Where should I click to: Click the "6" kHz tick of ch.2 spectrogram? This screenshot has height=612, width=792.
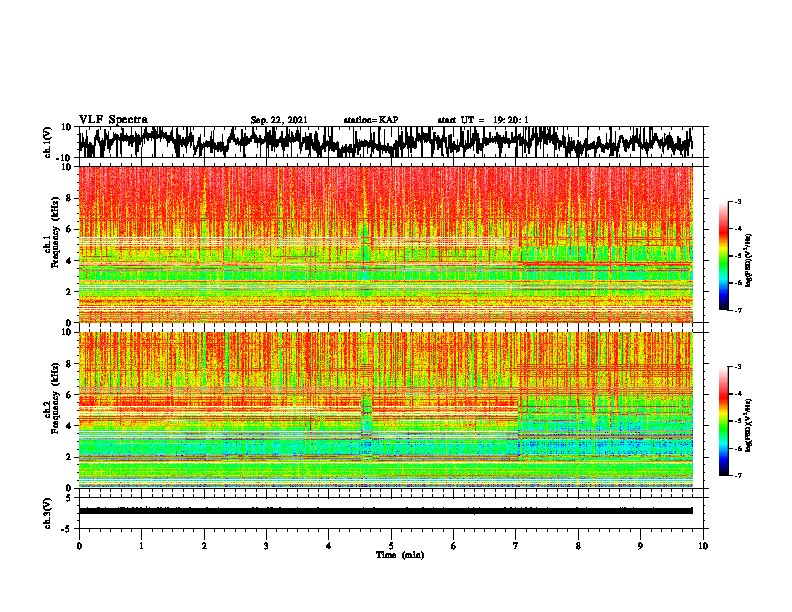[x=68, y=395]
